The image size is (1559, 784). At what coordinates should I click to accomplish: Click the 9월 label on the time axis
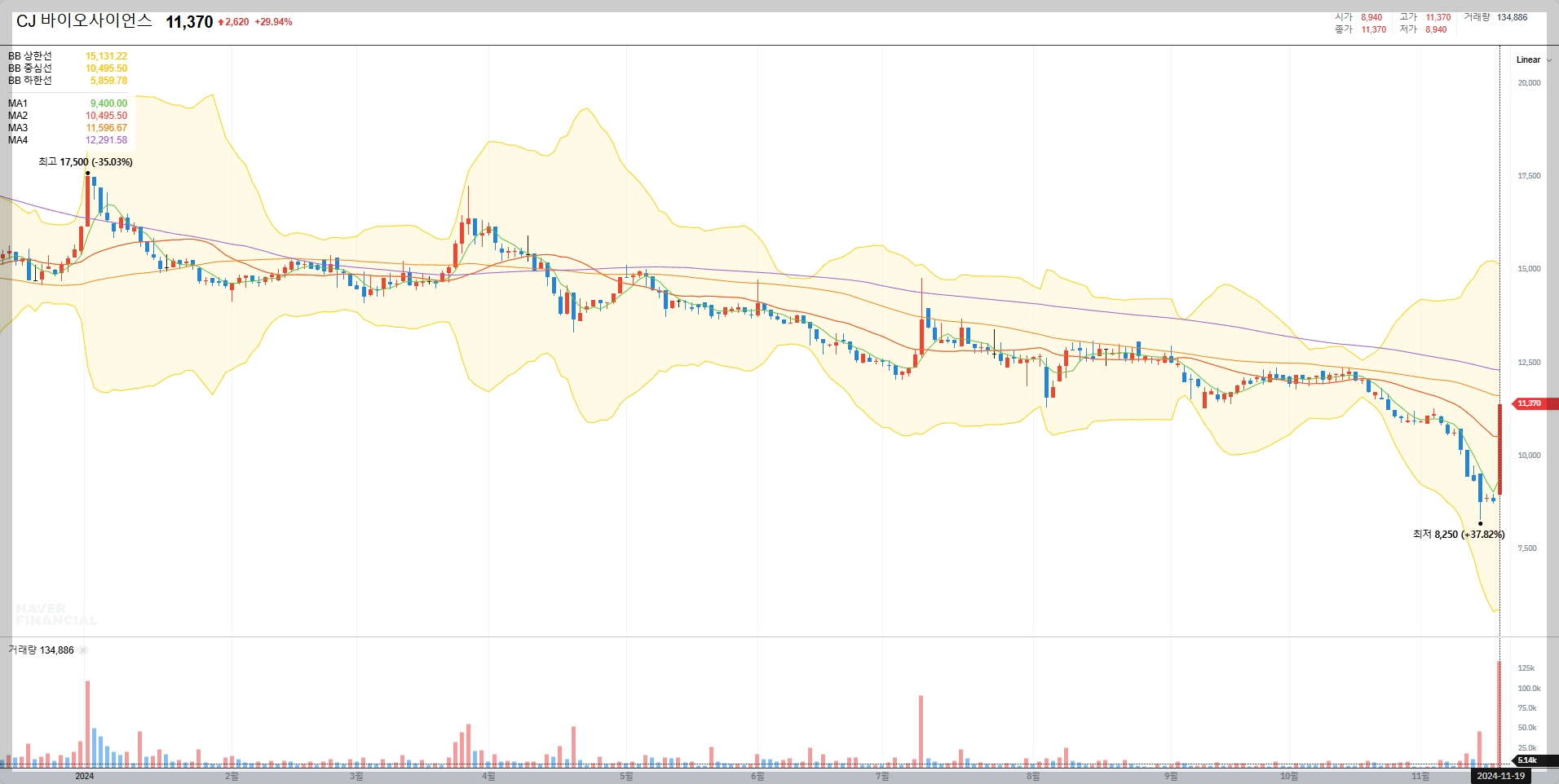click(1171, 776)
